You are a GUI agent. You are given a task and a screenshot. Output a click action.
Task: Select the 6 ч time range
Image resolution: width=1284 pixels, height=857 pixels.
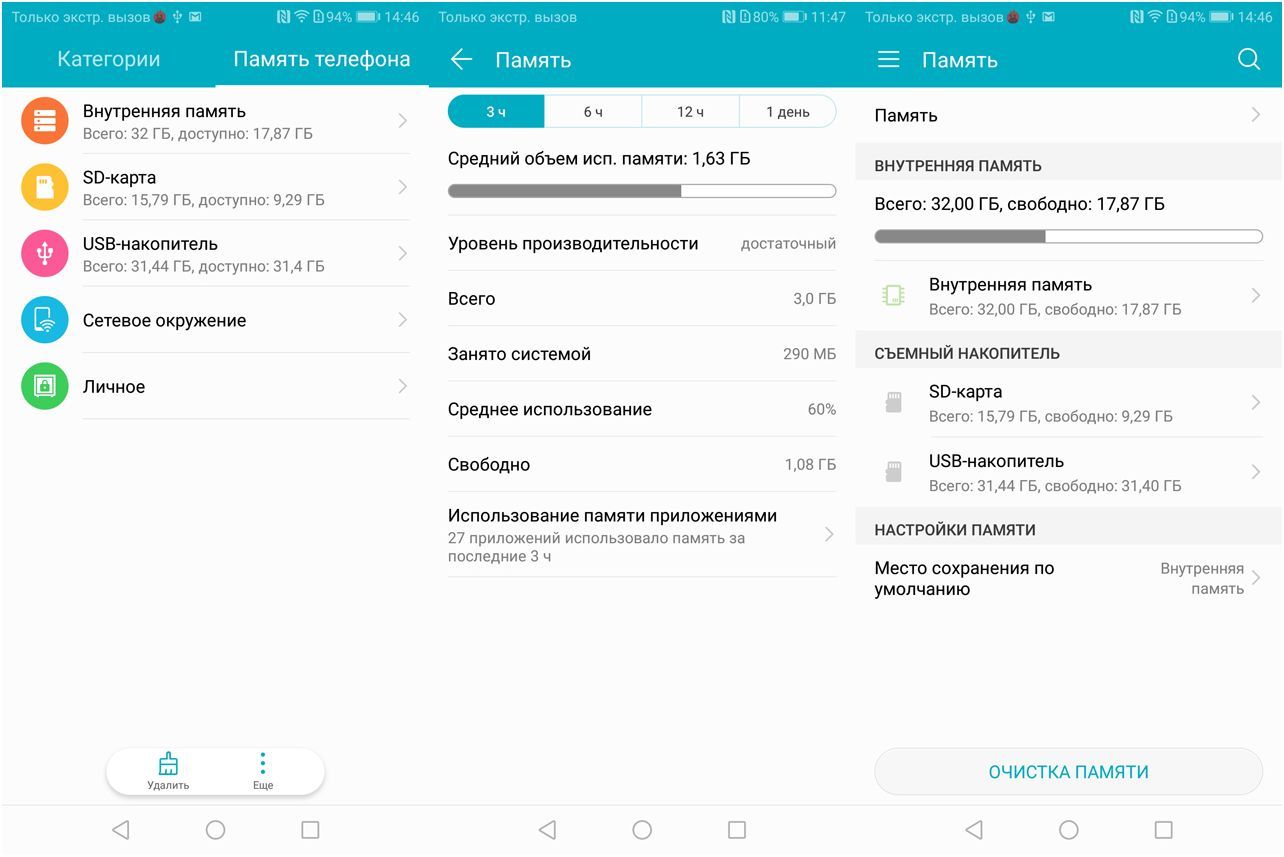pos(592,111)
